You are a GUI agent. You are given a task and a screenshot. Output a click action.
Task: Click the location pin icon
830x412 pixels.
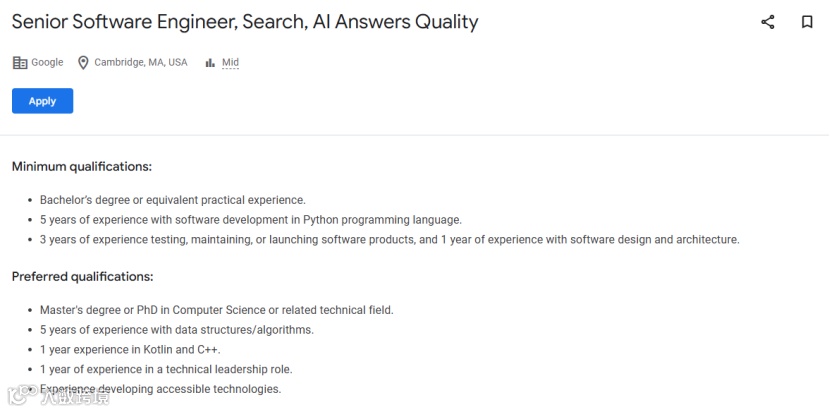coord(83,62)
